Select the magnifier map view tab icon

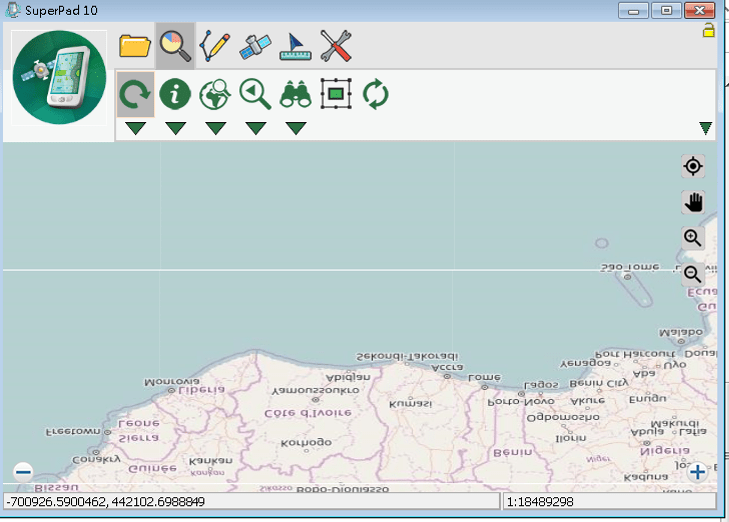tap(175, 46)
